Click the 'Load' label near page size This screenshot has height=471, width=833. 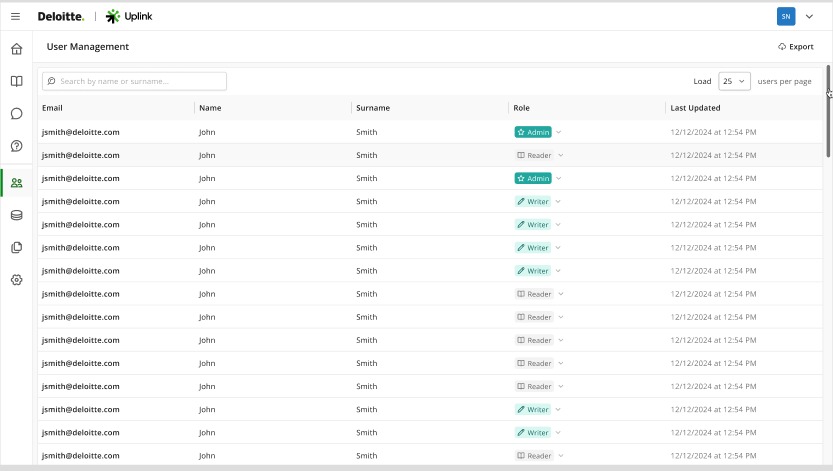tap(702, 81)
